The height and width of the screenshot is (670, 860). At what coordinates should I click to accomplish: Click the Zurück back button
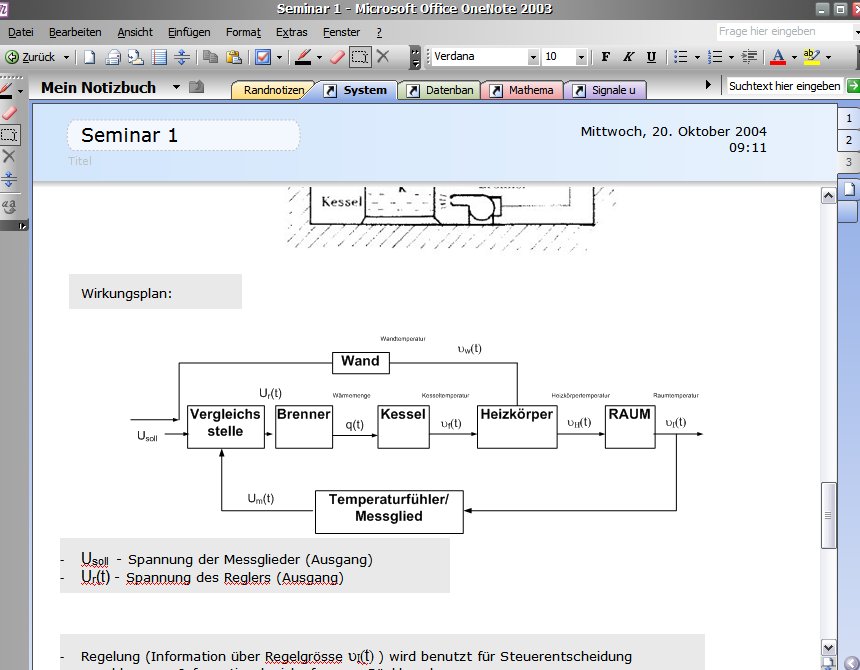30,57
